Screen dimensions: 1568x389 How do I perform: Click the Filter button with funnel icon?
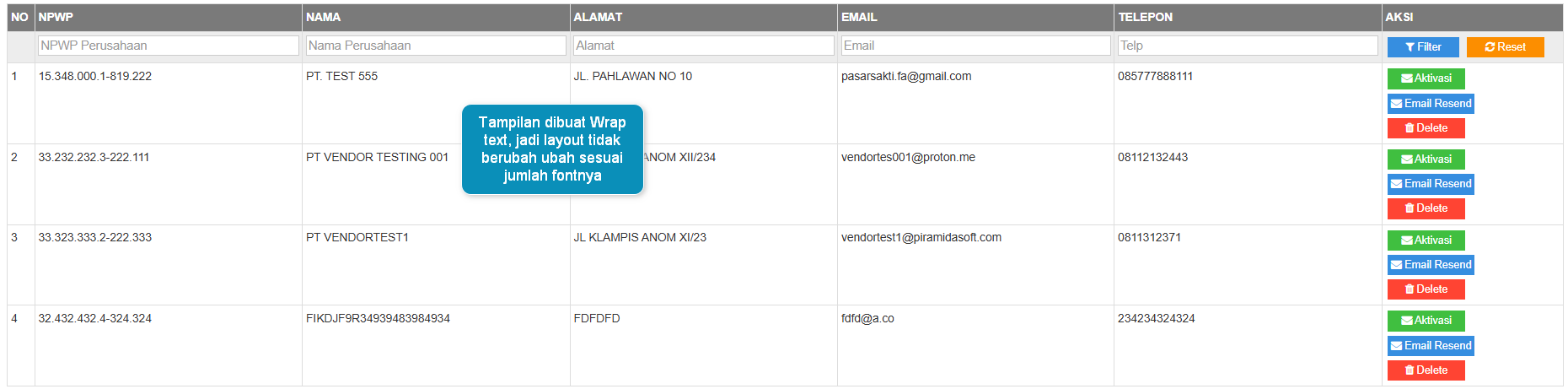pyautogui.click(x=1422, y=47)
